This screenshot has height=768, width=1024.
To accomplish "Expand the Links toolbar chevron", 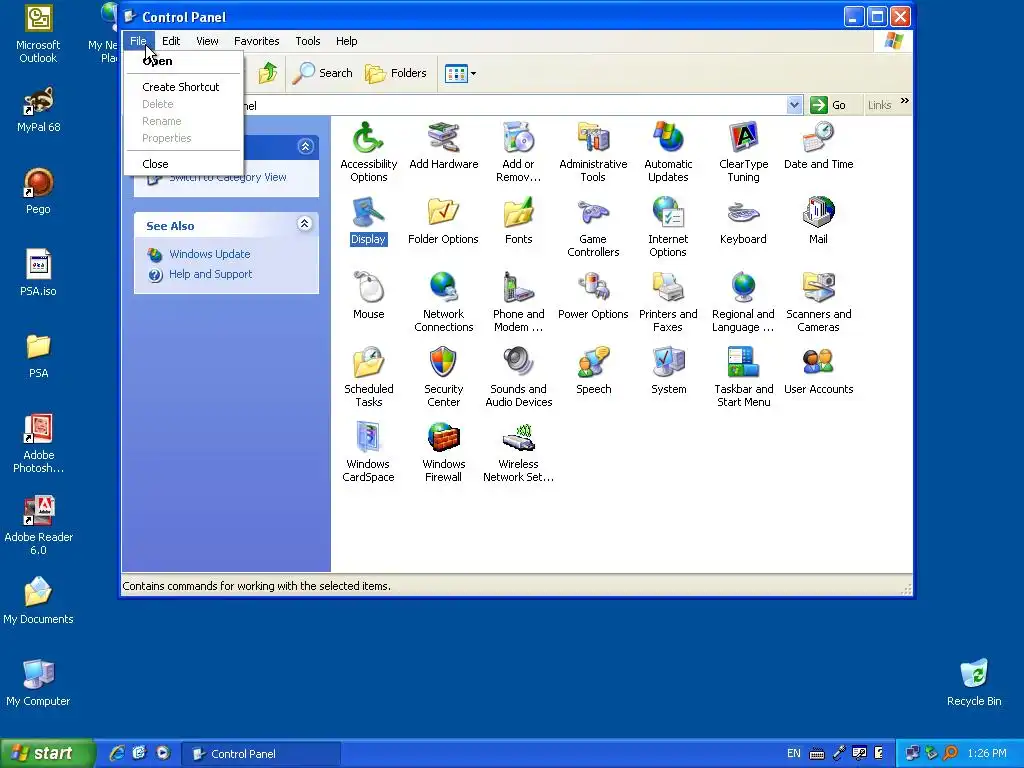I will [904, 101].
